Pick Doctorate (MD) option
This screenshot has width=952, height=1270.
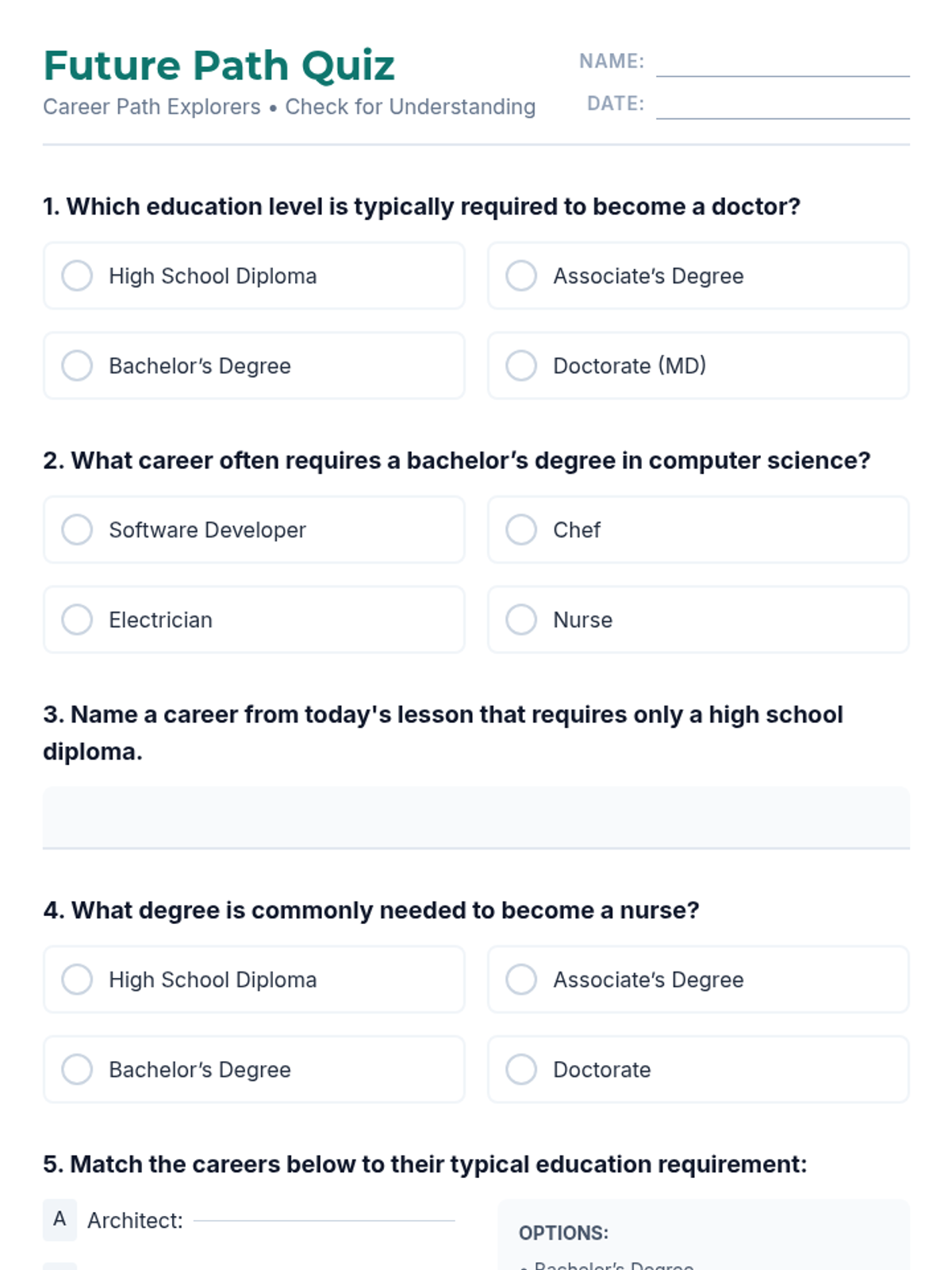521,366
